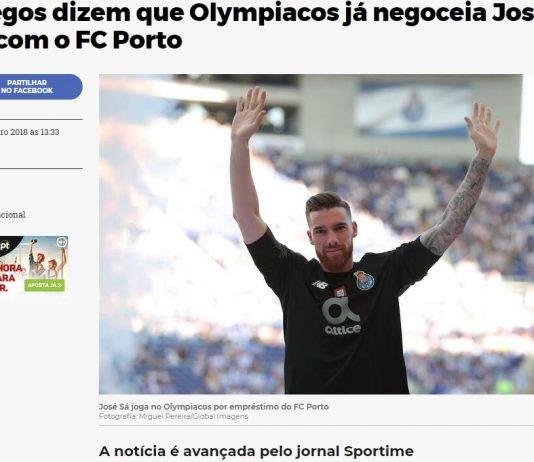Click photo credit Miguel Pereira/Global Imagens
This screenshot has height=462, width=534.
point(193,416)
